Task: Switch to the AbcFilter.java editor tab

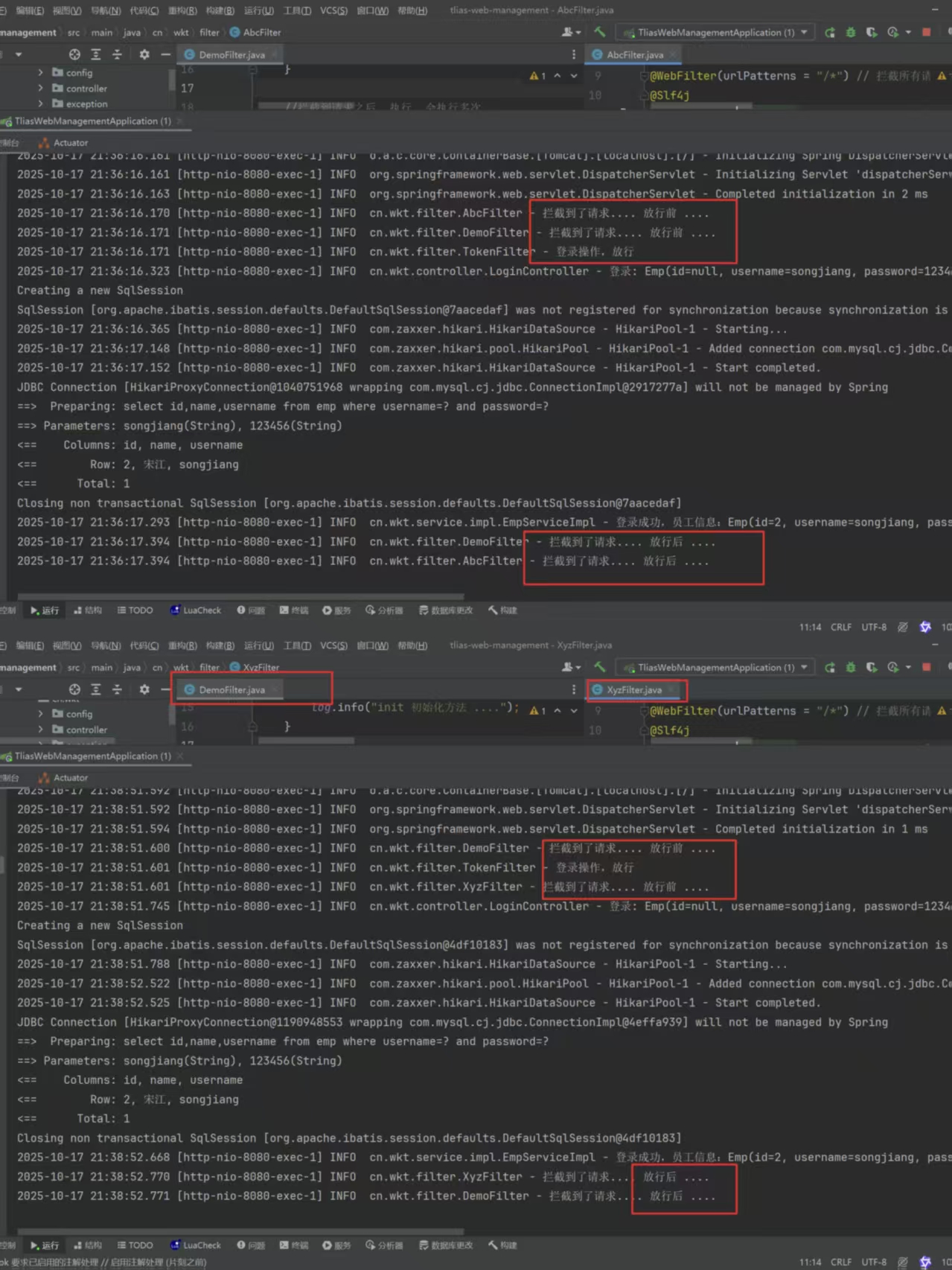Action: tap(634, 54)
